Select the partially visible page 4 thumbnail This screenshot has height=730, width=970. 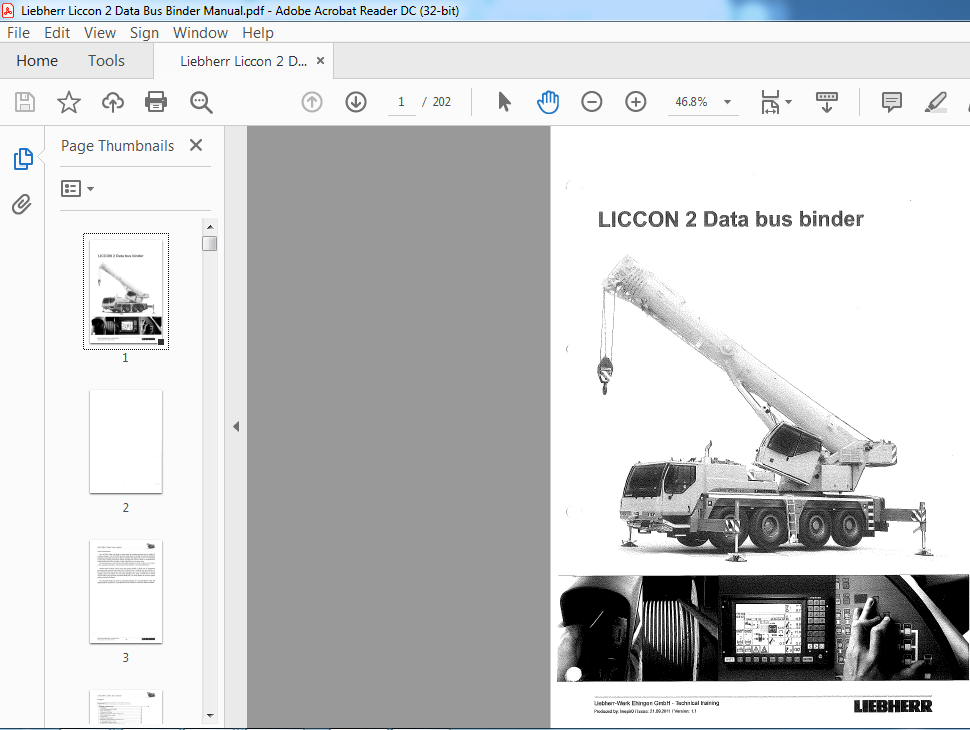(126, 706)
